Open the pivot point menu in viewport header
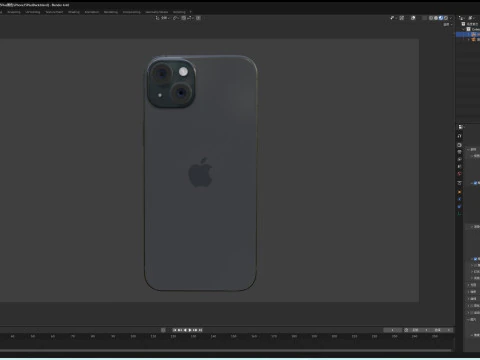Screen dimensions: 480x360 click(176, 18)
